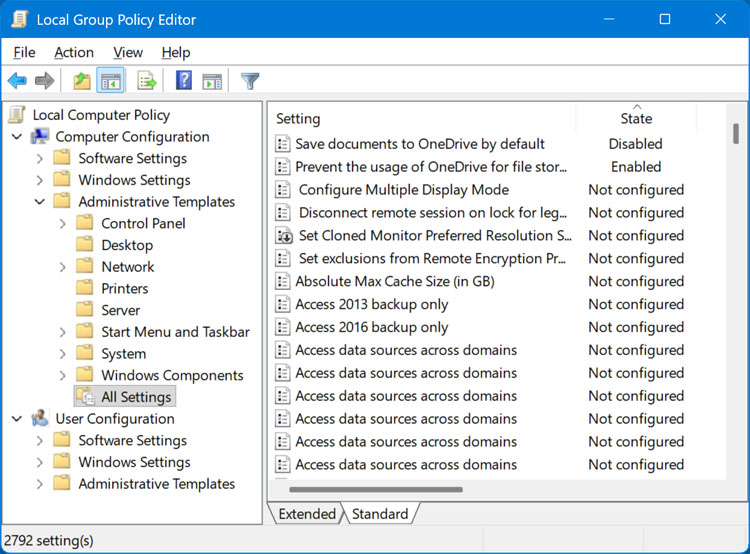Viewport: 750px width, 554px height.
Task: Click the horizontal scrollbar thumb
Action: click(376, 489)
